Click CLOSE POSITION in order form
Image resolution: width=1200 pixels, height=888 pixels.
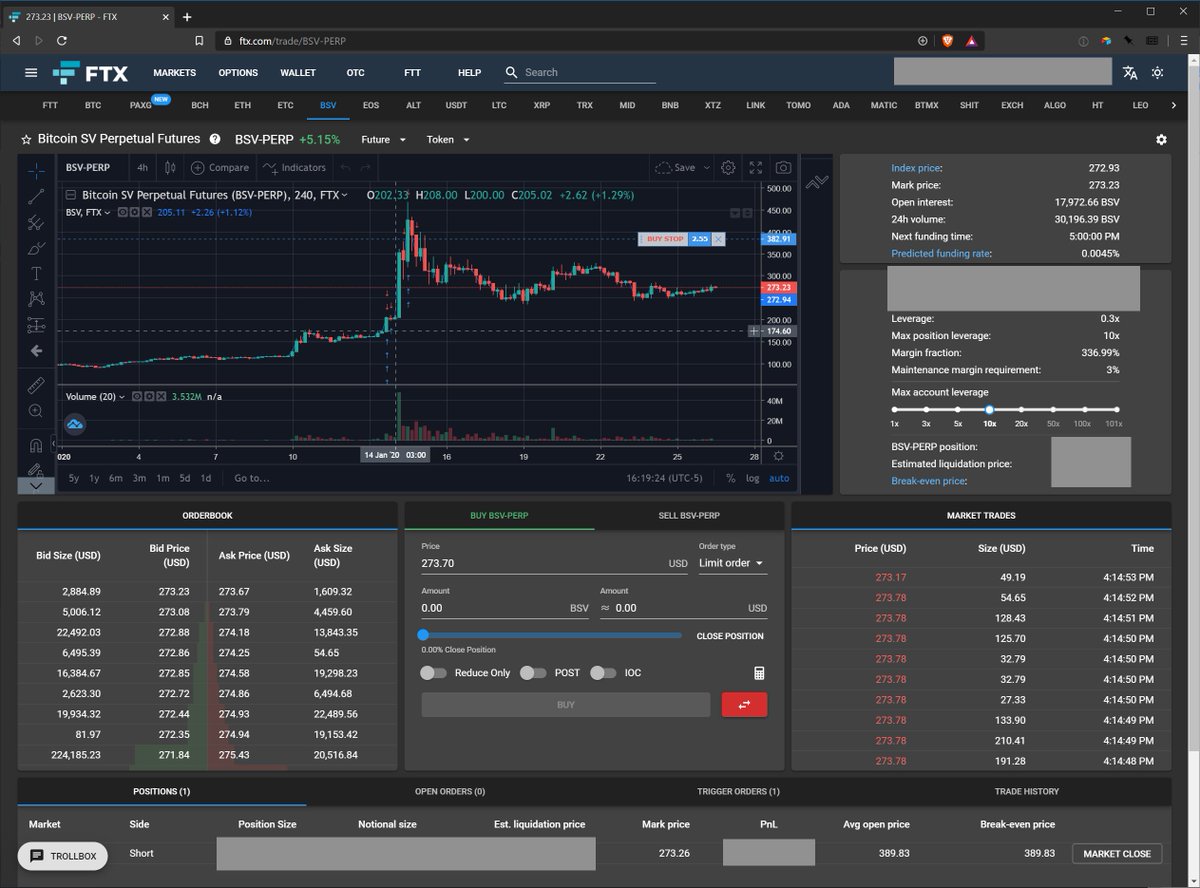[730, 636]
